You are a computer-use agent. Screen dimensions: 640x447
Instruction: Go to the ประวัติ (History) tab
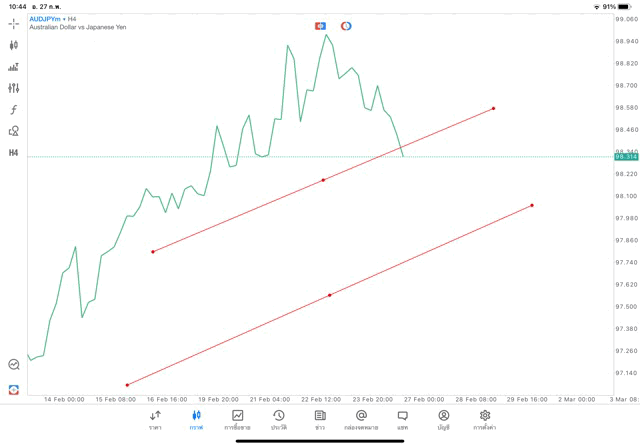click(279, 420)
